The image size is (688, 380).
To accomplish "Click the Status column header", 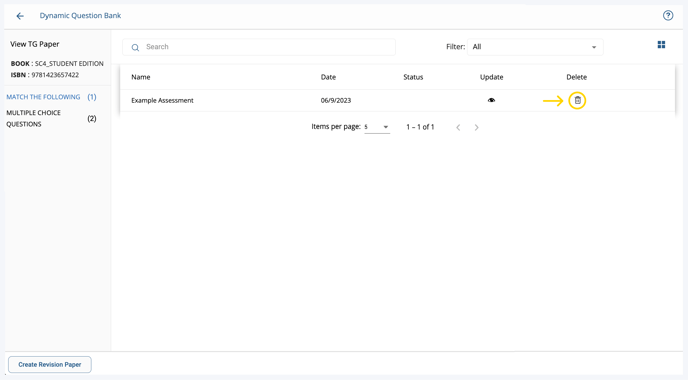I will (x=413, y=77).
